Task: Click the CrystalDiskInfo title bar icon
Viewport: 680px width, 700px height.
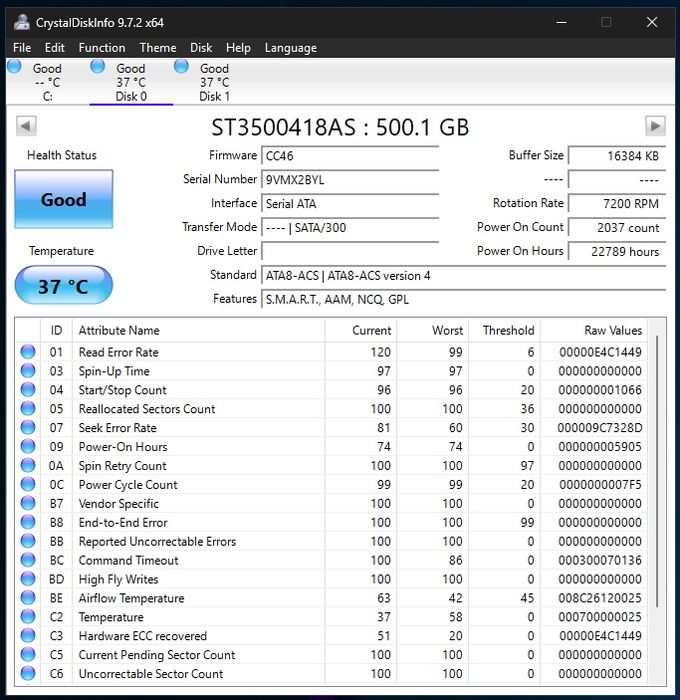Action: [x=21, y=22]
